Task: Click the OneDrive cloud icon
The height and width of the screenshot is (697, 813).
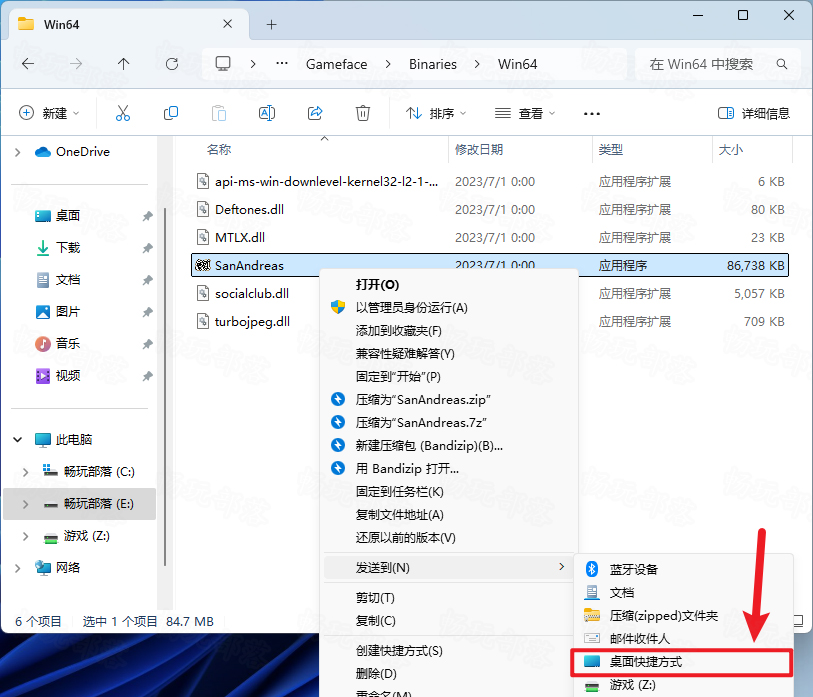Action: (43, 152)
